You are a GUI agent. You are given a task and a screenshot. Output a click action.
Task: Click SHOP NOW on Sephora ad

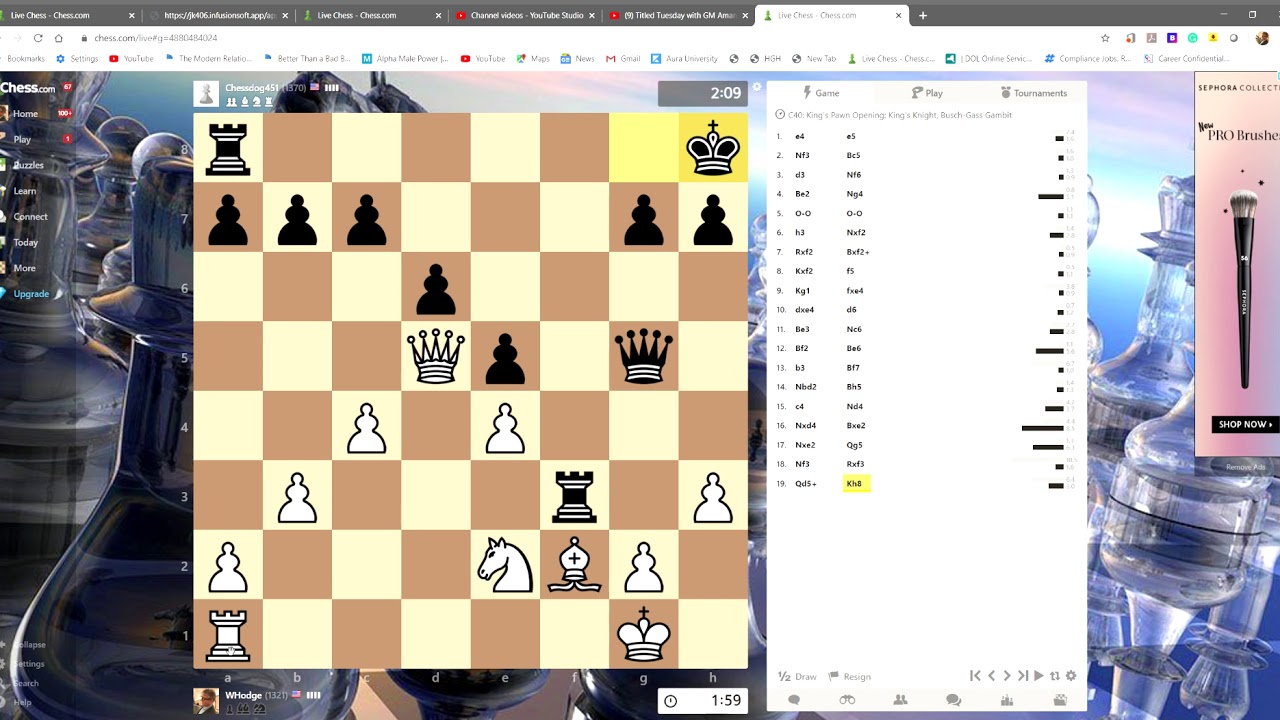(1246, 425)
